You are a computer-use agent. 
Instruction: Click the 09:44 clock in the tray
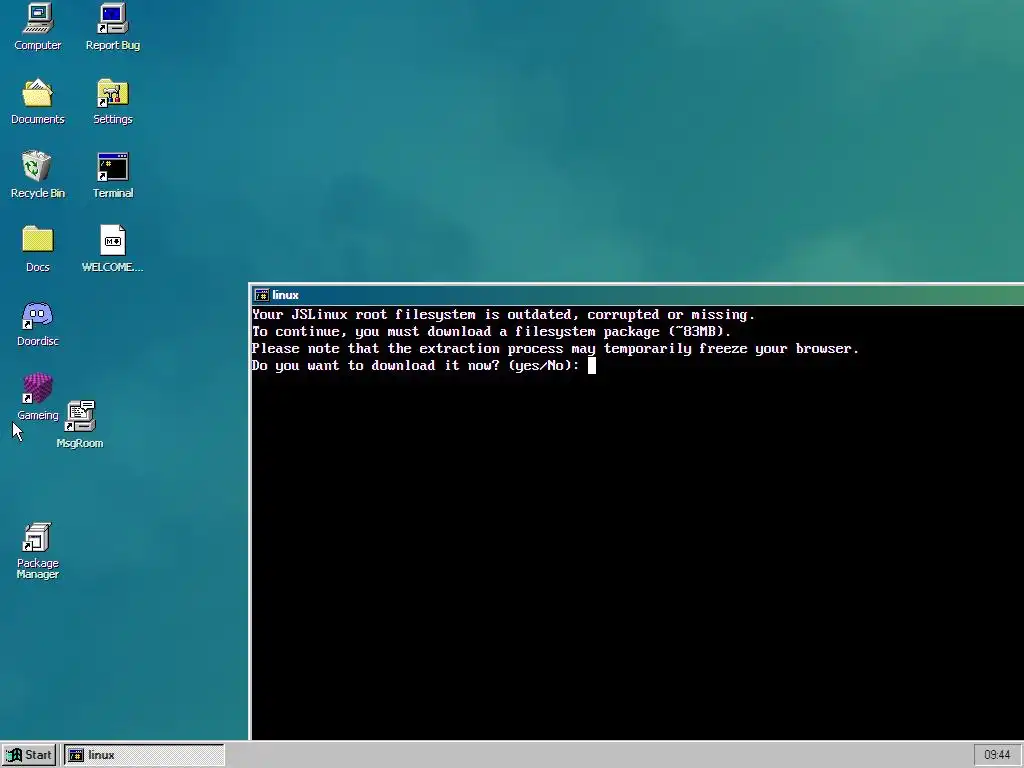(997, 755)
